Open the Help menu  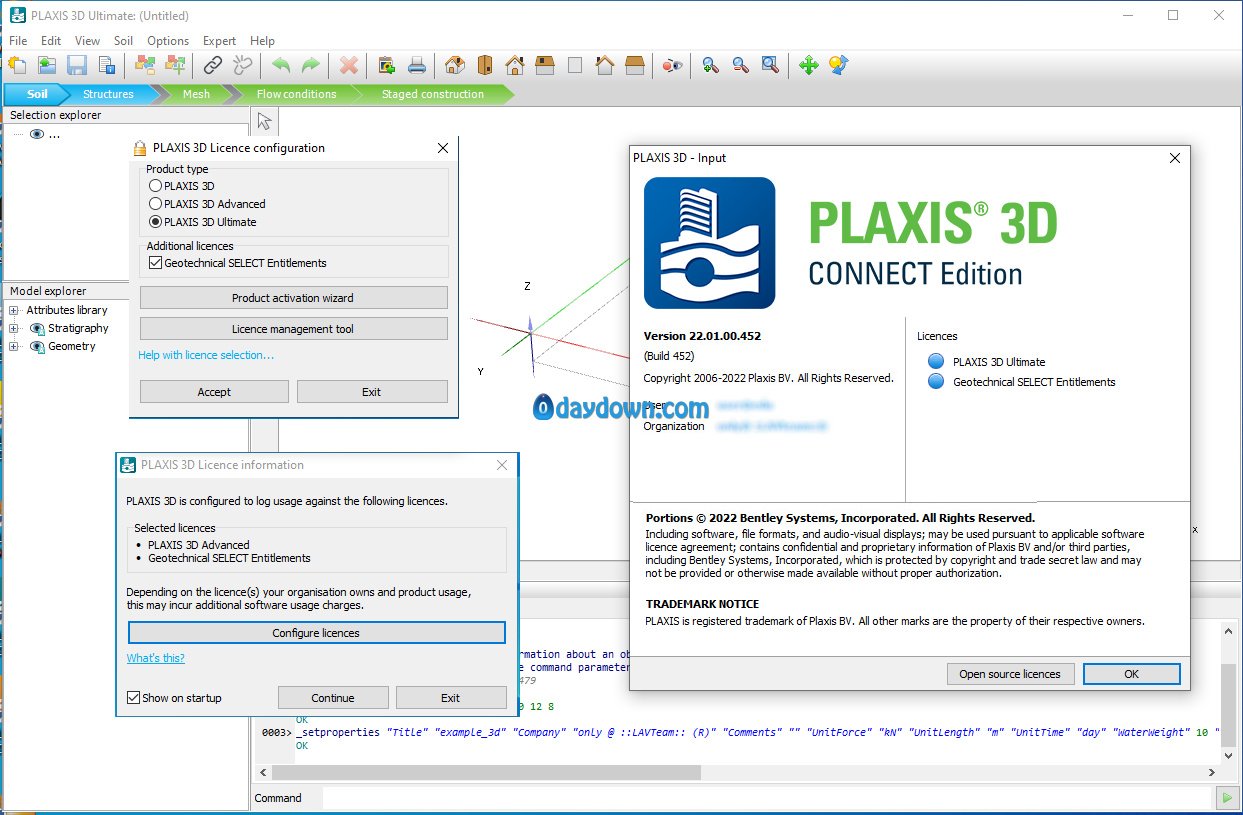[262, 41]
